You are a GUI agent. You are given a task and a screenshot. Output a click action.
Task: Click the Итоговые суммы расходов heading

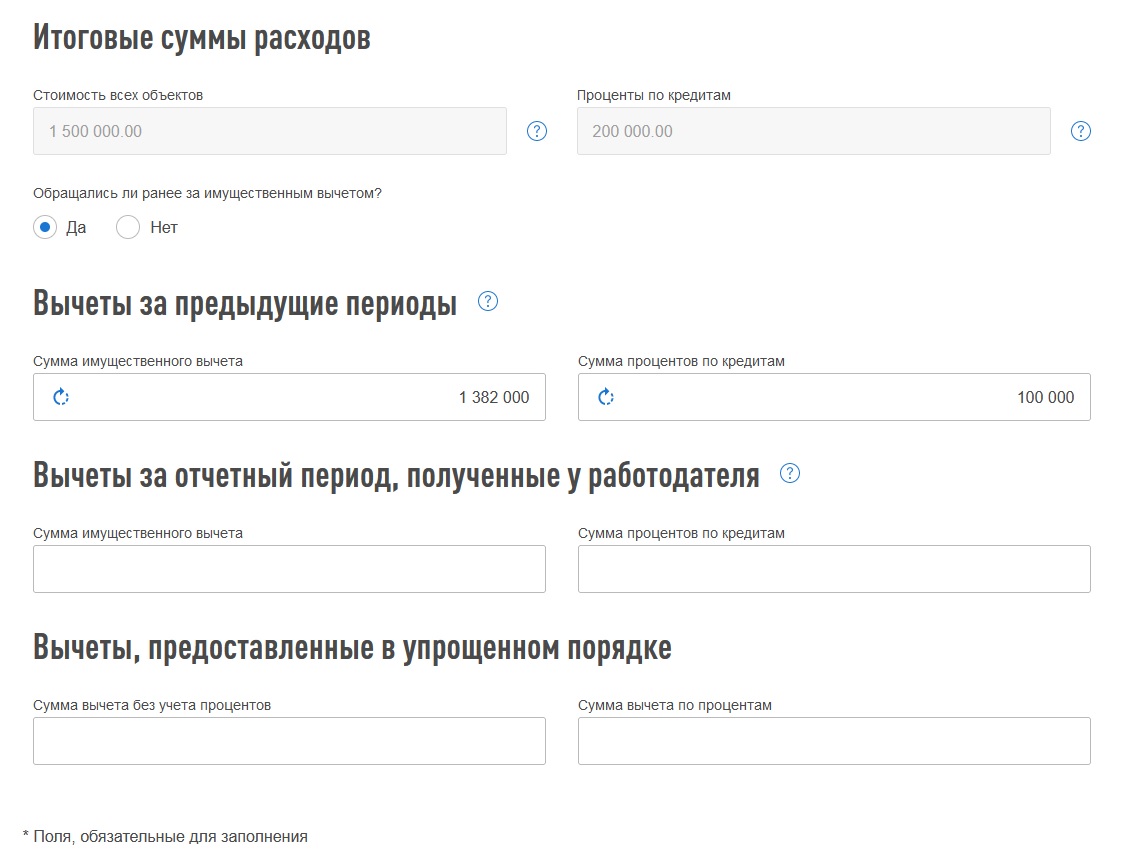pyautogui.click(x=202, y=38)
